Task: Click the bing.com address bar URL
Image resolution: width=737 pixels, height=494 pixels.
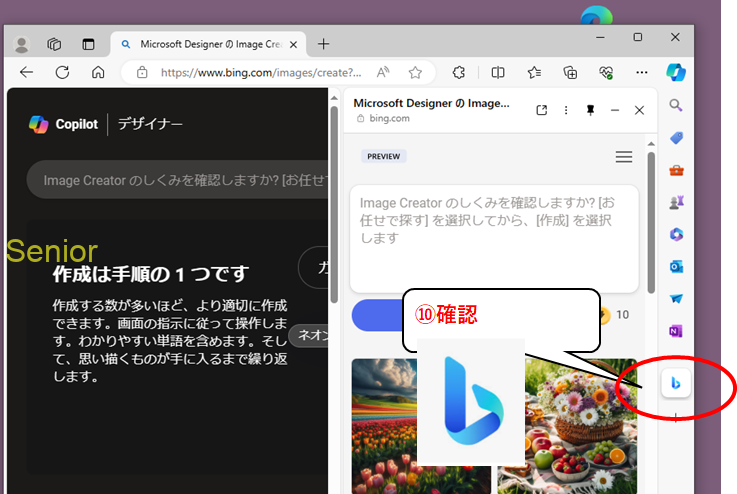Action: pyautogui.click(x=261, y=73)
